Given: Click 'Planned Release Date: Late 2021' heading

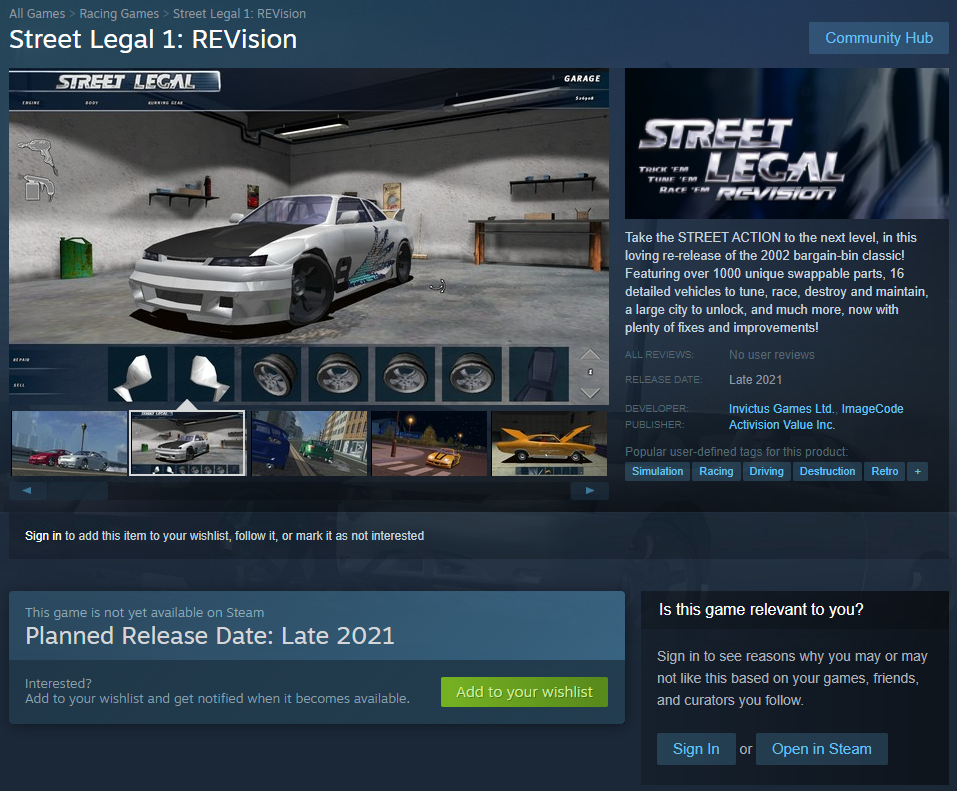Looking at the screenshot, I should 210,636.
